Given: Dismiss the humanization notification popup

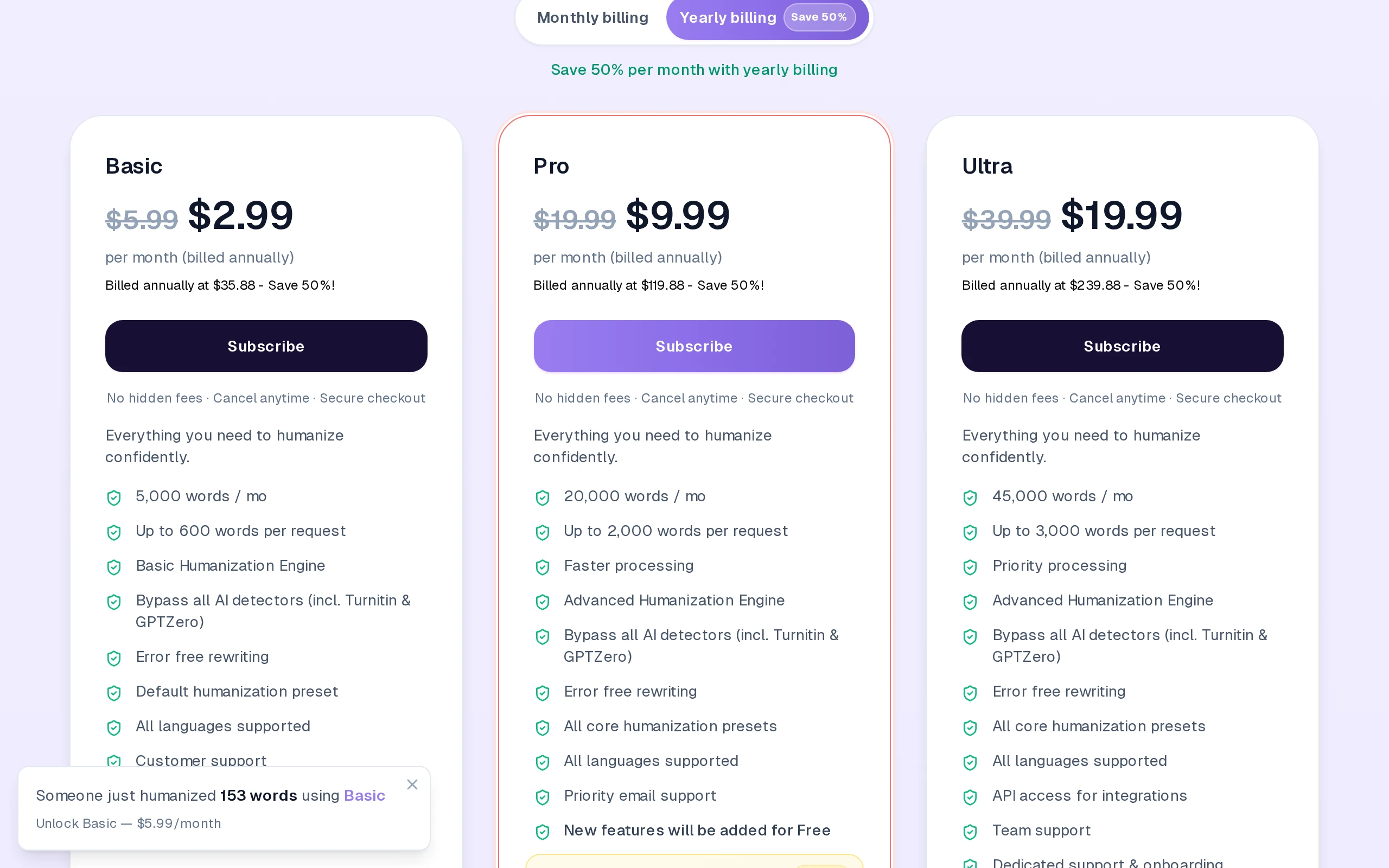Looking at the screenshot, I should [412, 784].
